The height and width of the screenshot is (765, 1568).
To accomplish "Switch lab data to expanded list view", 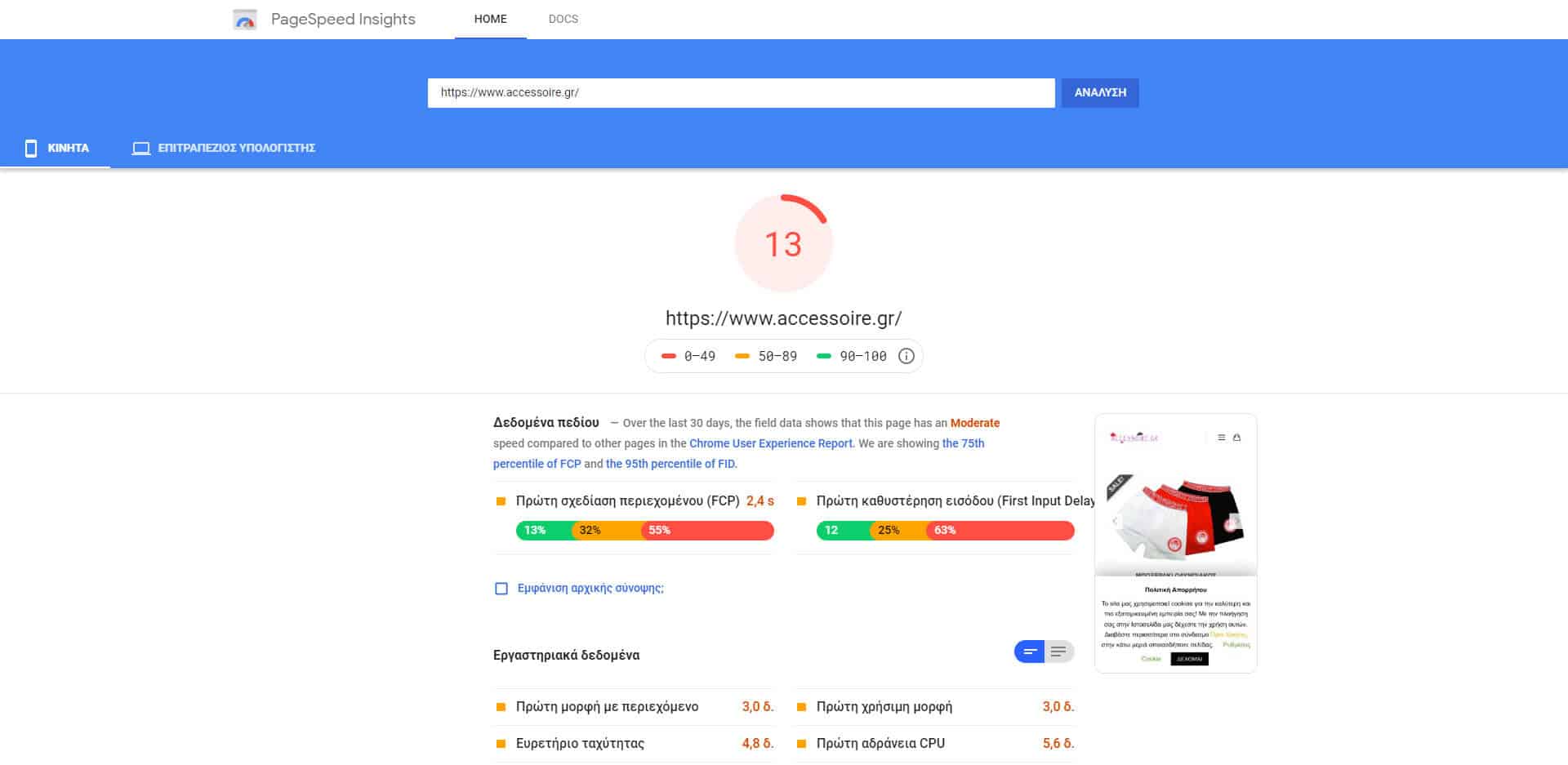I will coord(1059,652).
